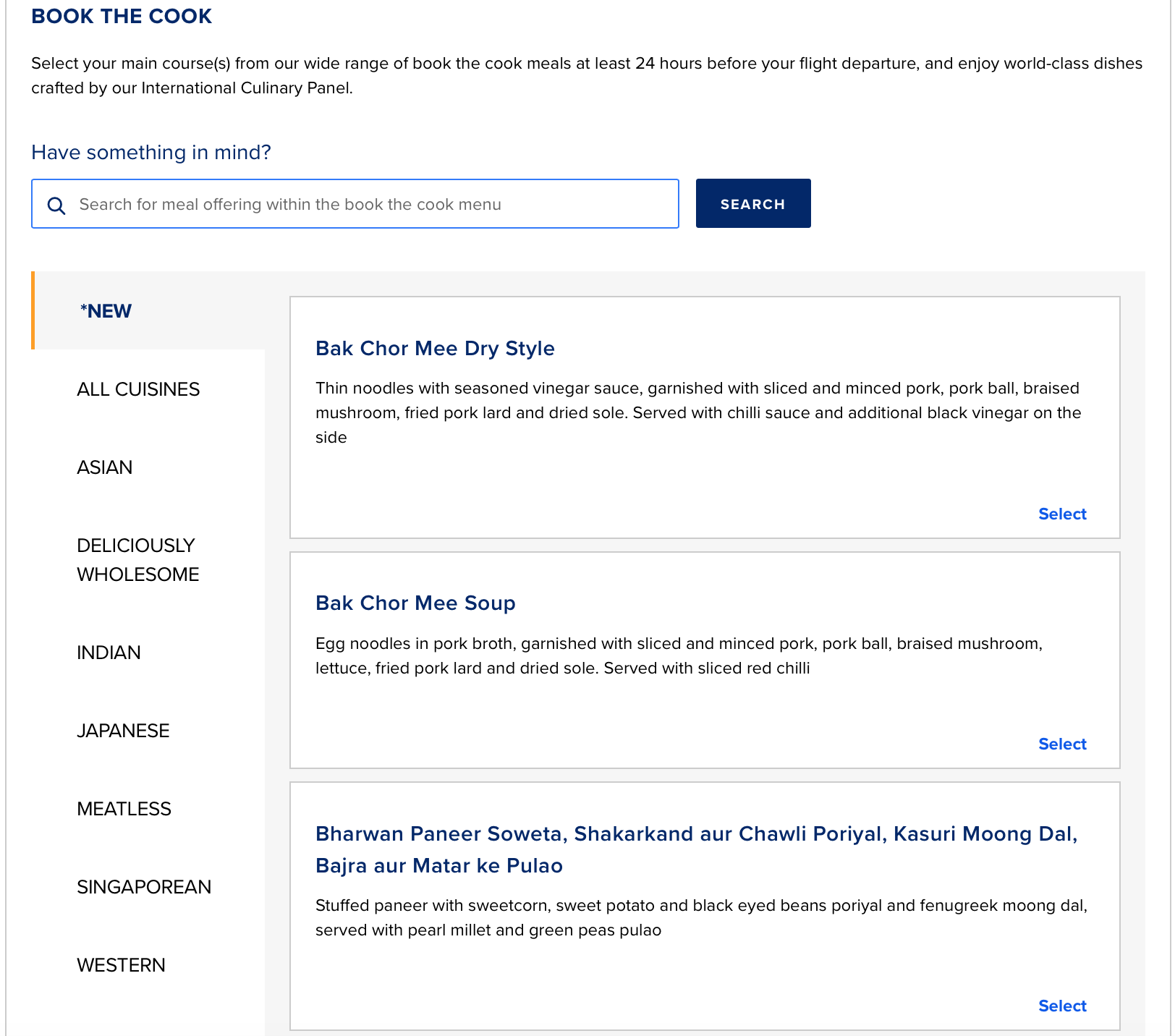Click the thin noodles vinegar sauce description
Screen dimensions: 1175x1036
tap(698, 412)
